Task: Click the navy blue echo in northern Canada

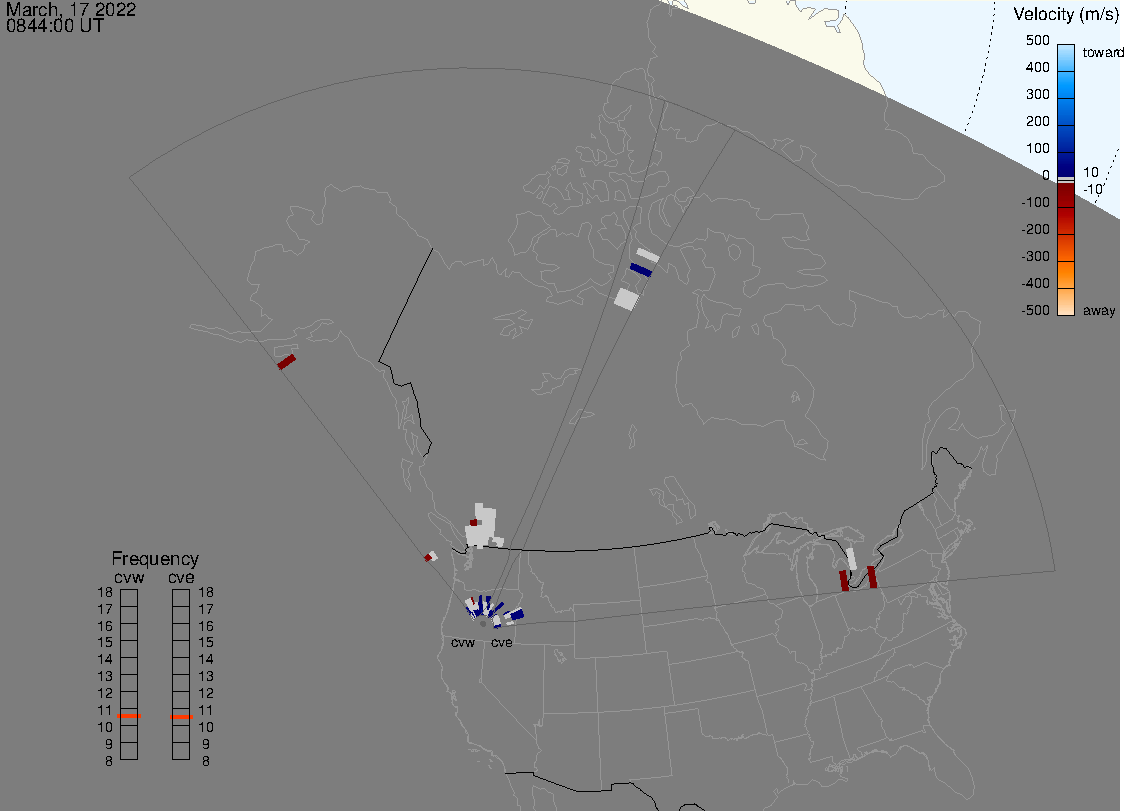Action: click(x=641, y=270)
